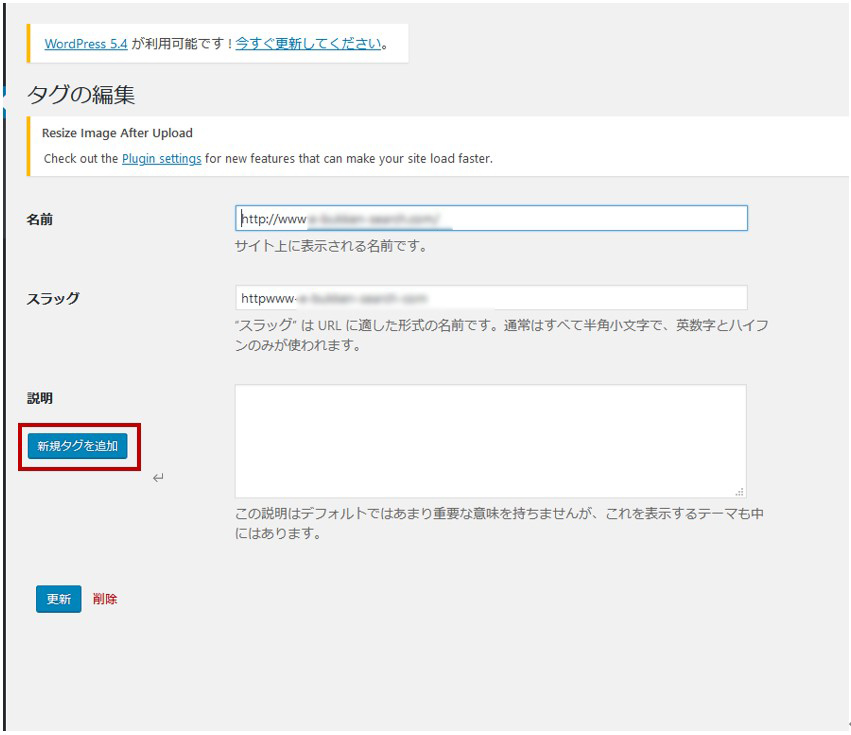Open the WordPress 5.4 link
Viewport: 851px width, 735px height.
pyautogui.click(x=86, y=44)
